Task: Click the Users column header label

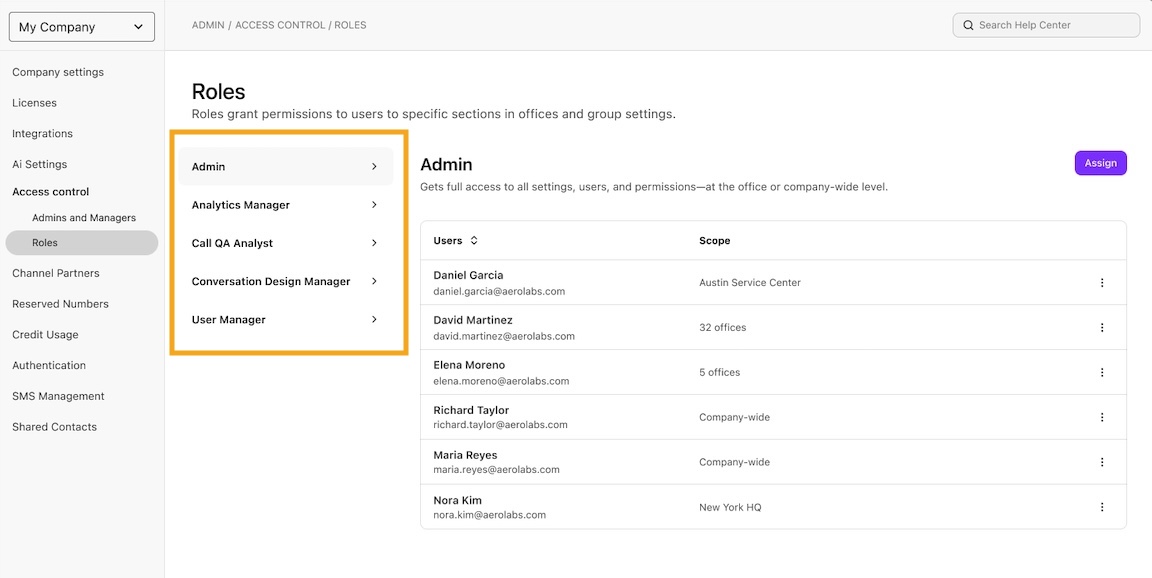Action: [447, 241]
